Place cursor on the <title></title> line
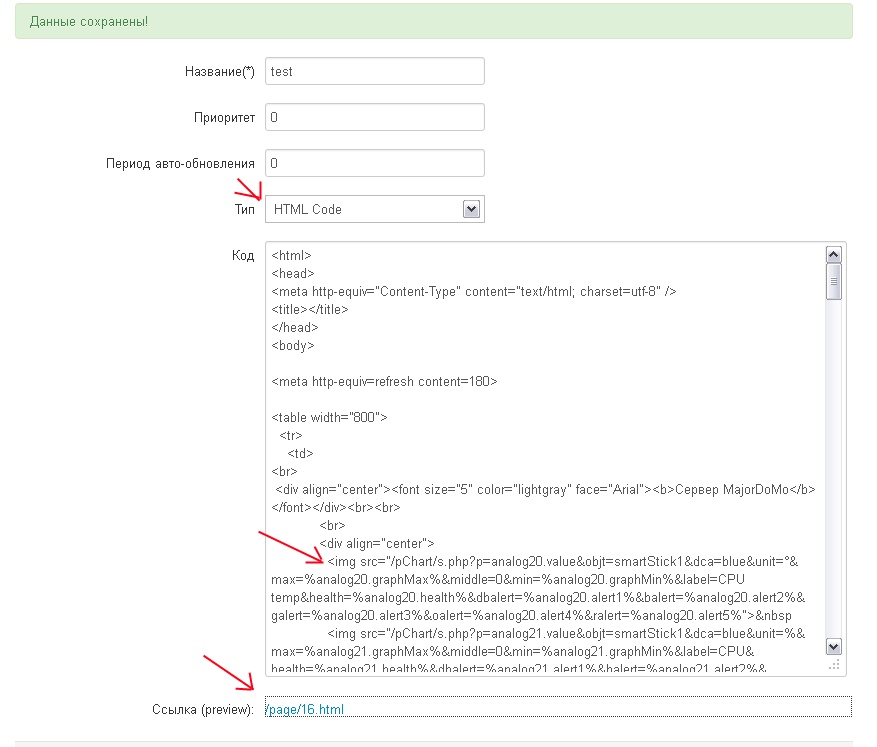The image size is (877, 747). (310, 309)
